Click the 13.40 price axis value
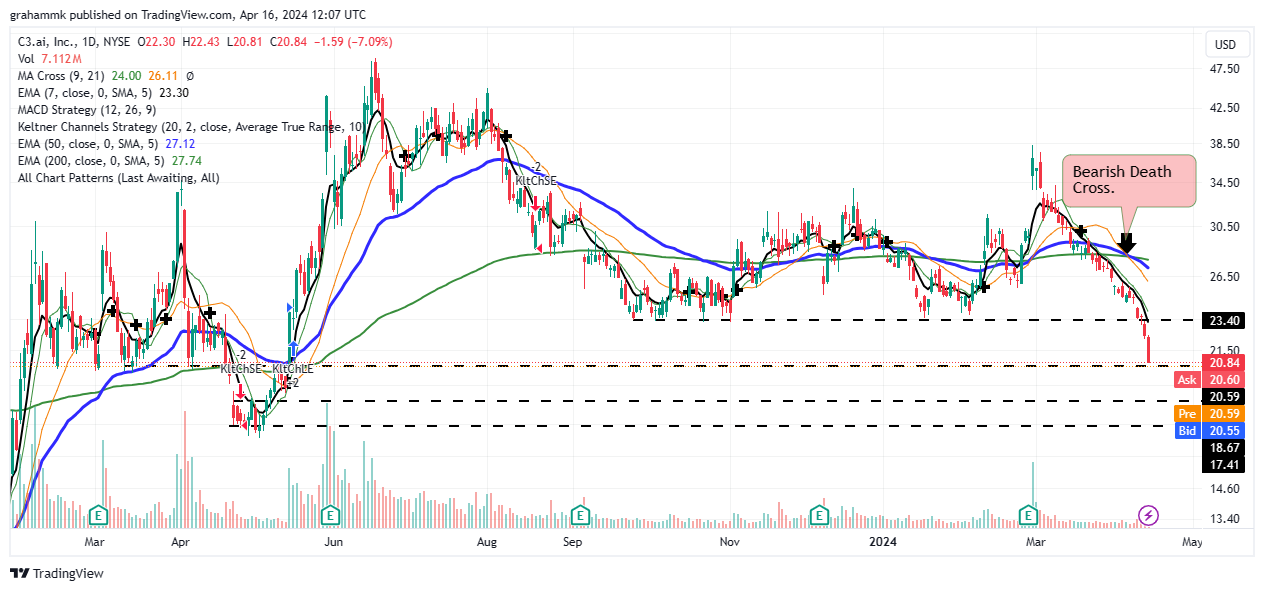This screenshot has height=591, width=1264. (1225, 519)
